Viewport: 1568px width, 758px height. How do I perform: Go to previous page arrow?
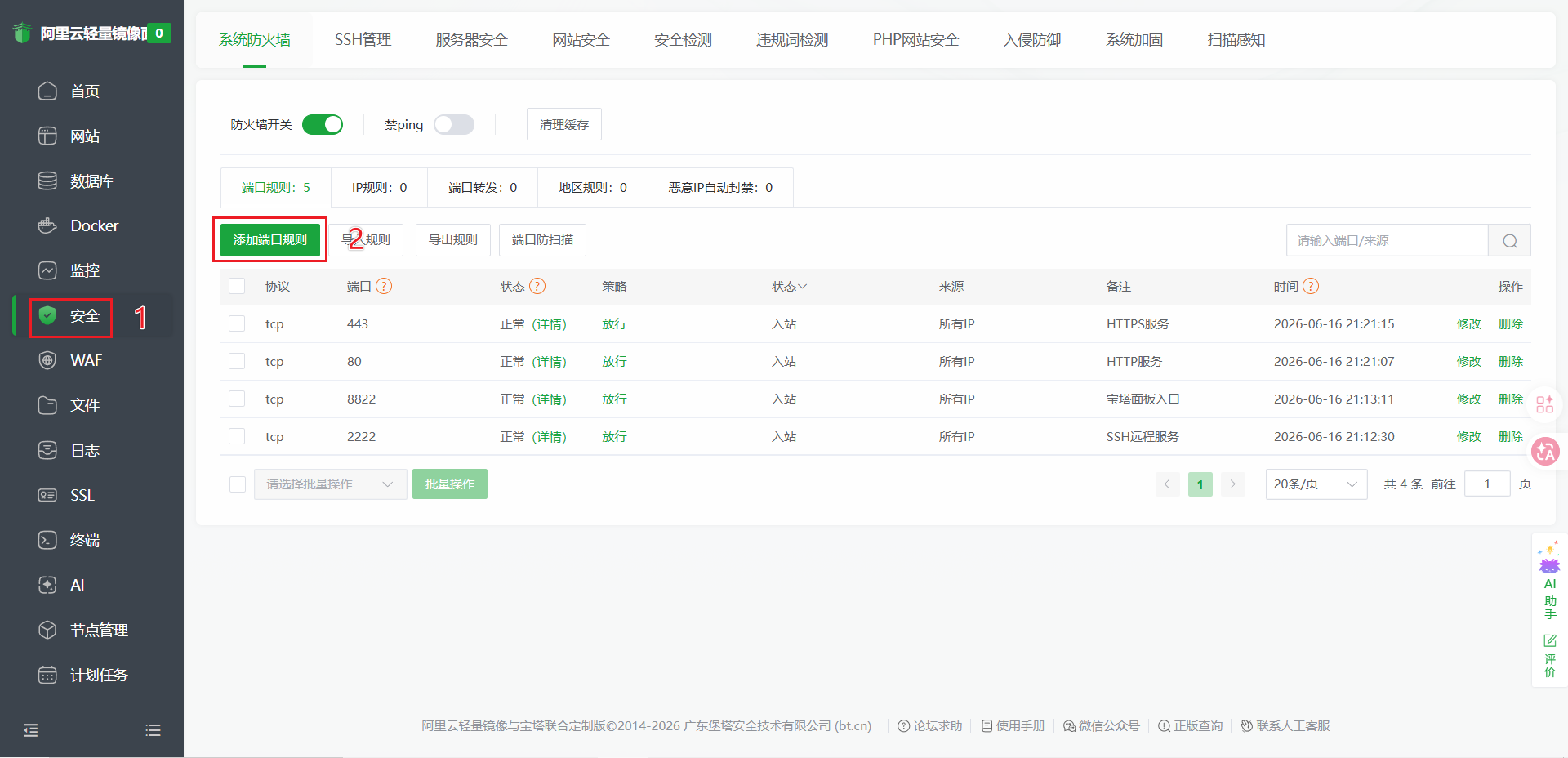pos(1167,484)
